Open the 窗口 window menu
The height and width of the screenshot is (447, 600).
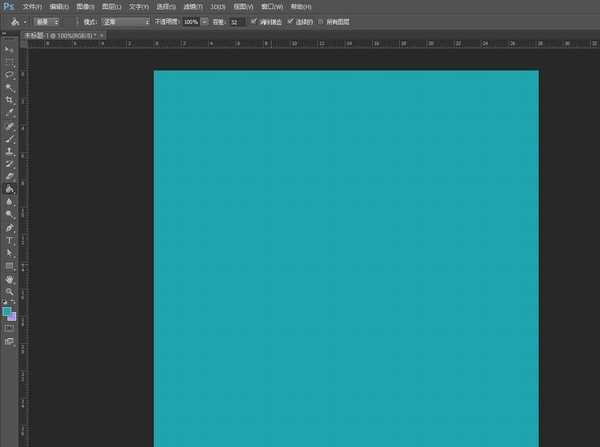coord(270,6)
